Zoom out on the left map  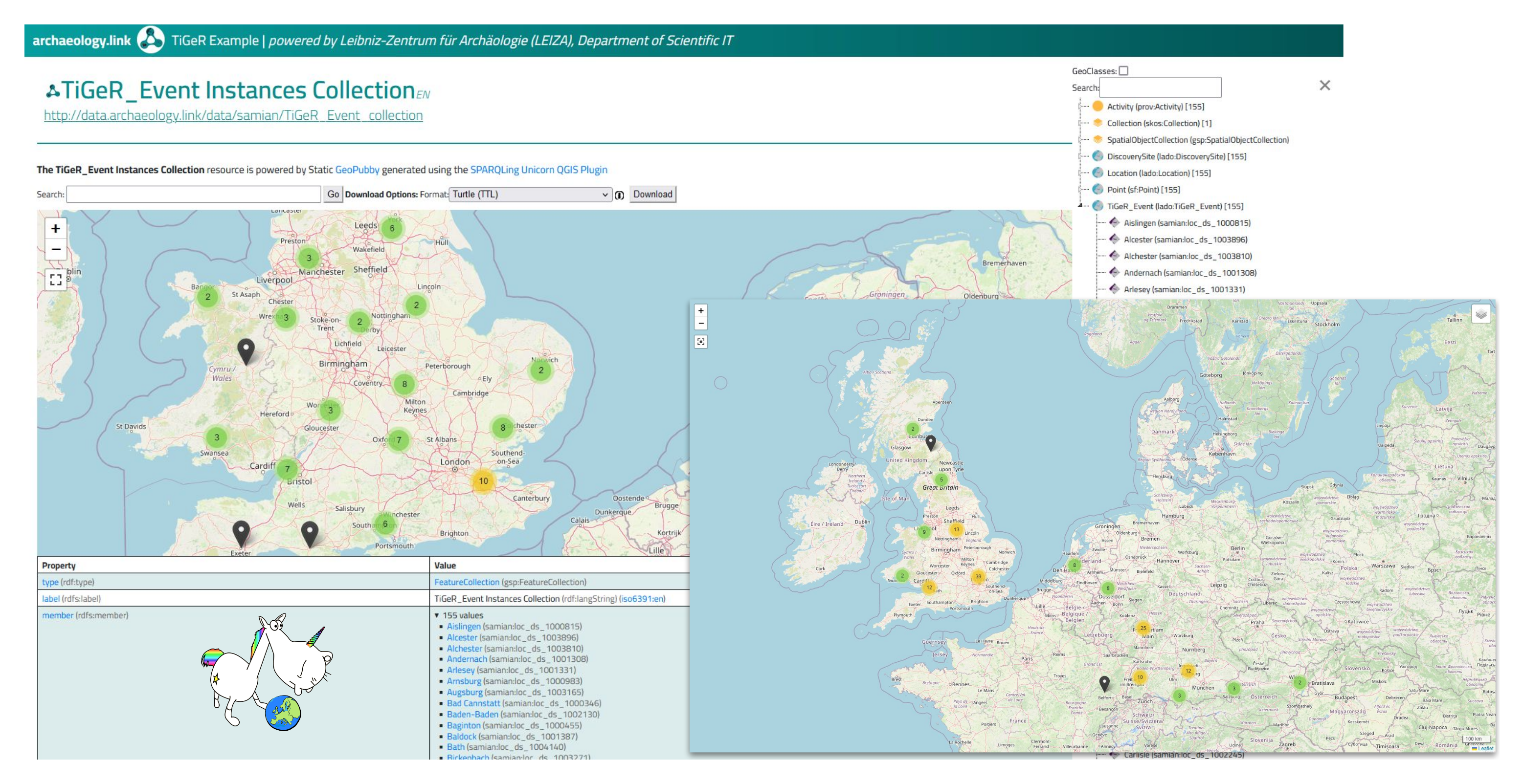coord(56,249)
